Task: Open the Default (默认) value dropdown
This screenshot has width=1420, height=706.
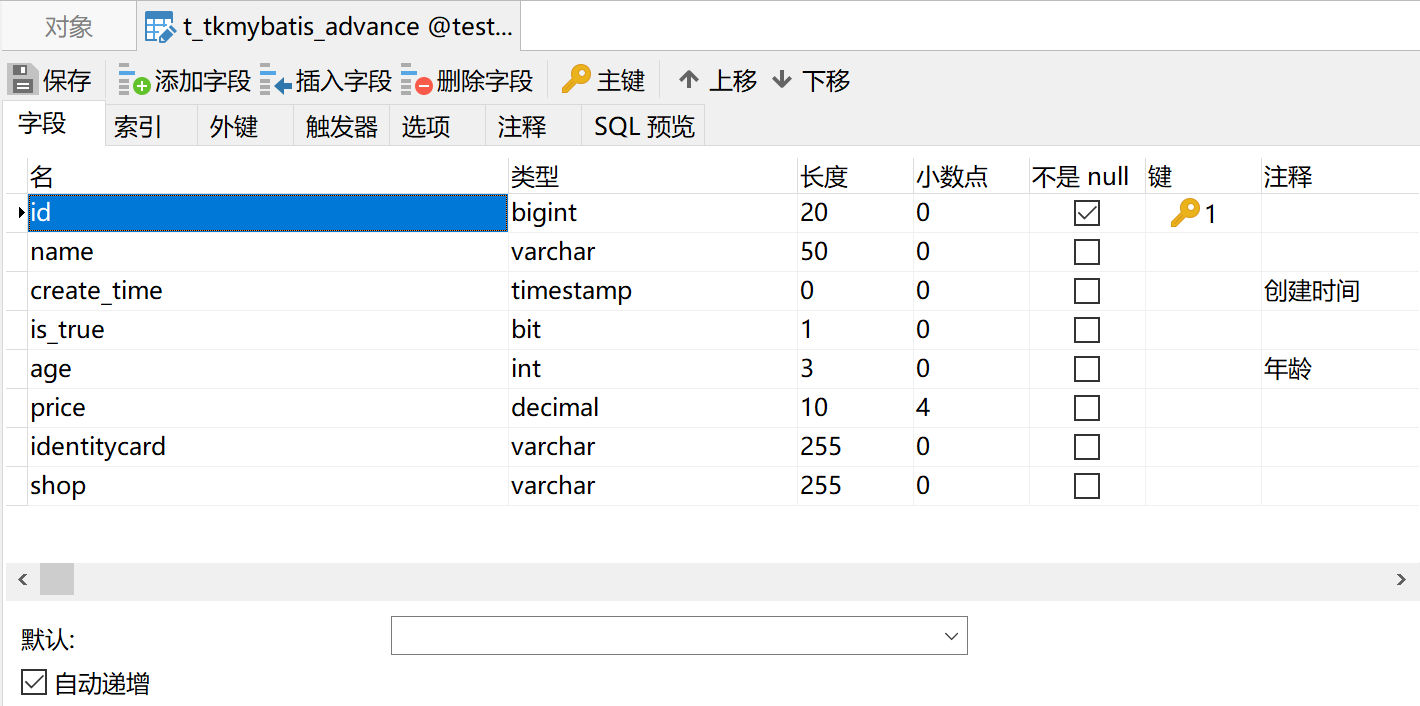Action: (679, 636)
